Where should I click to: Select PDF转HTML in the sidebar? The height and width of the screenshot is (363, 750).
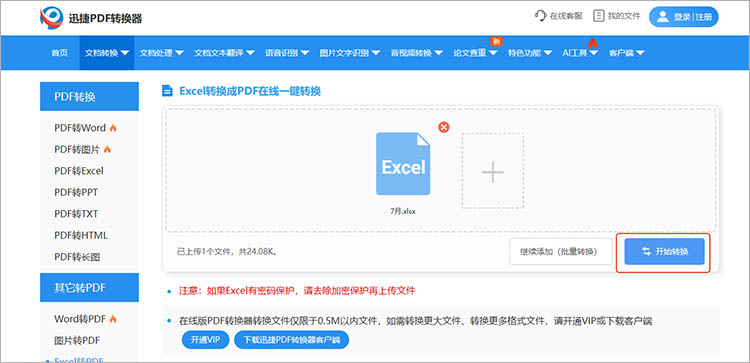[x=81, y=236]
